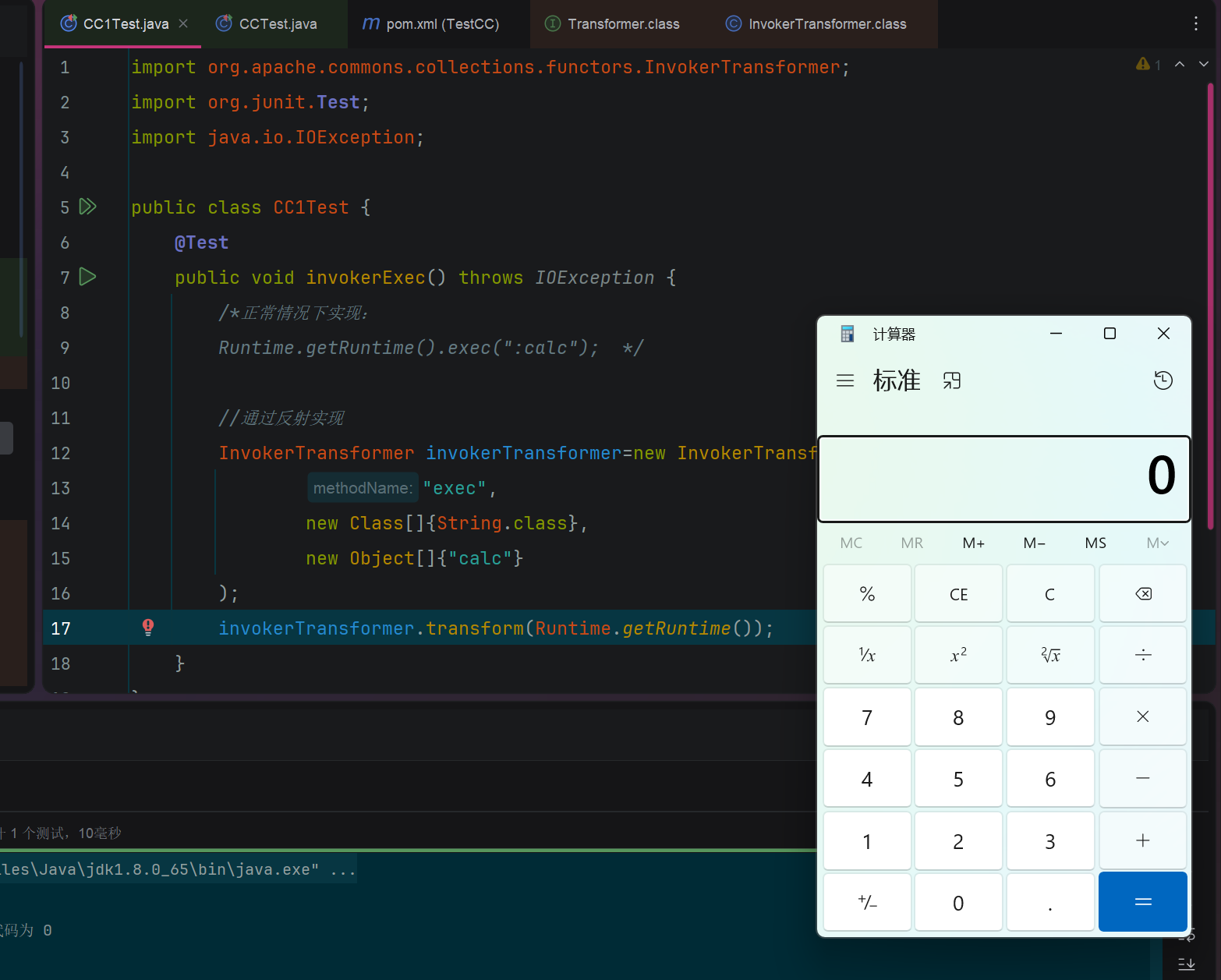Click the equals key
Viewport: 1221px width, 980px height.
point(1143,902)
